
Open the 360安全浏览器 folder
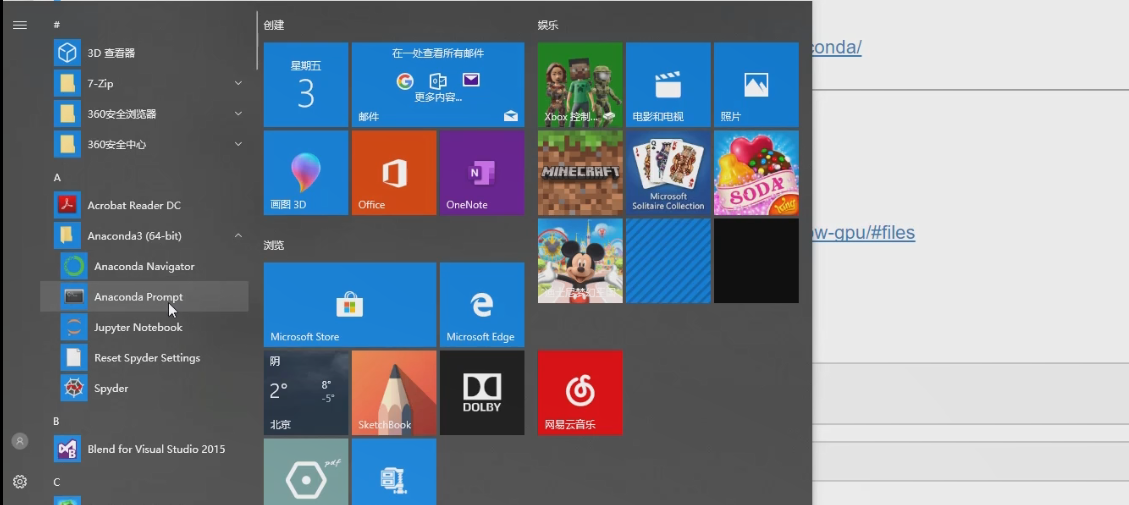144,114
